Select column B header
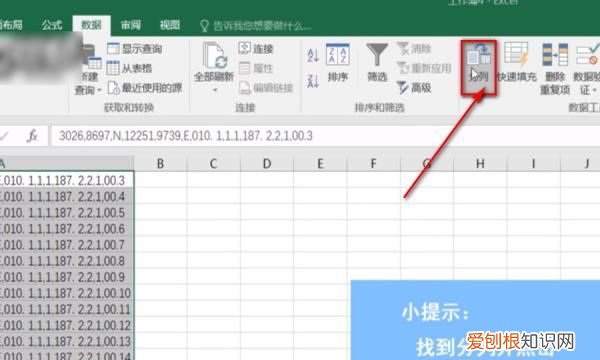Viewport: 600px width, 360px height. [160, 164]
